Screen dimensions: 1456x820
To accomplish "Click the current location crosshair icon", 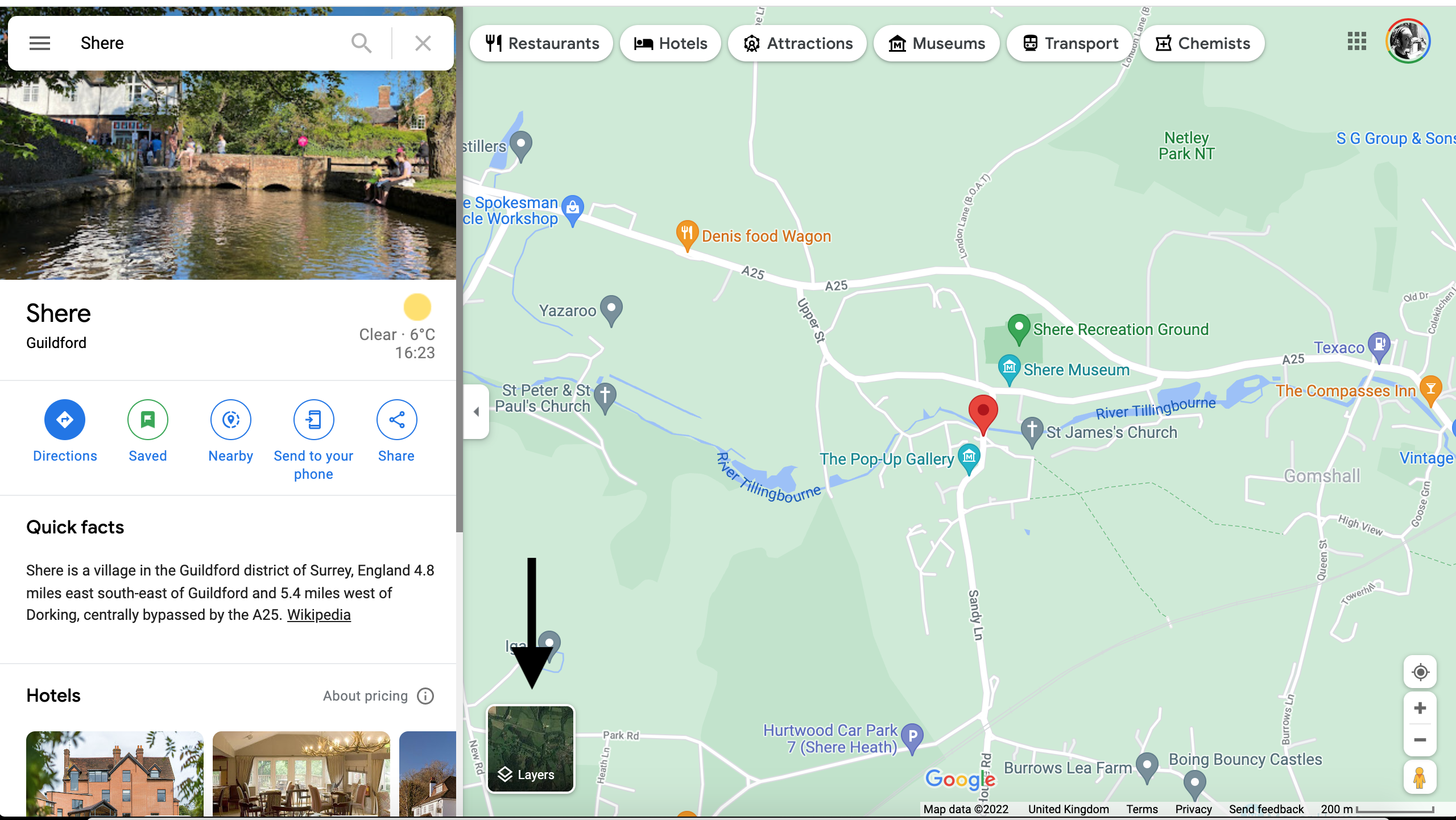I will pos(1421,671).
